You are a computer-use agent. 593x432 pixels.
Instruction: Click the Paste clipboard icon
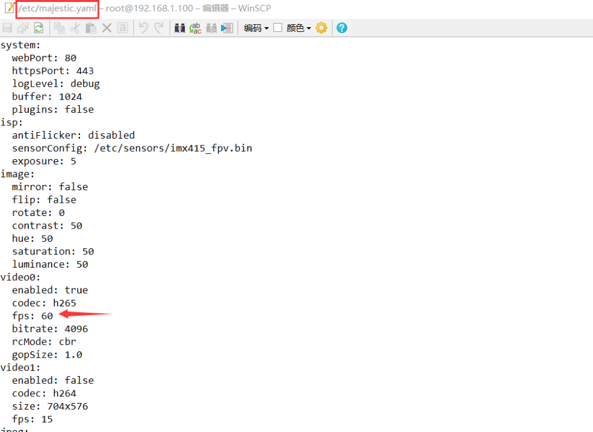pyautogui.click(x=91, y=28)
